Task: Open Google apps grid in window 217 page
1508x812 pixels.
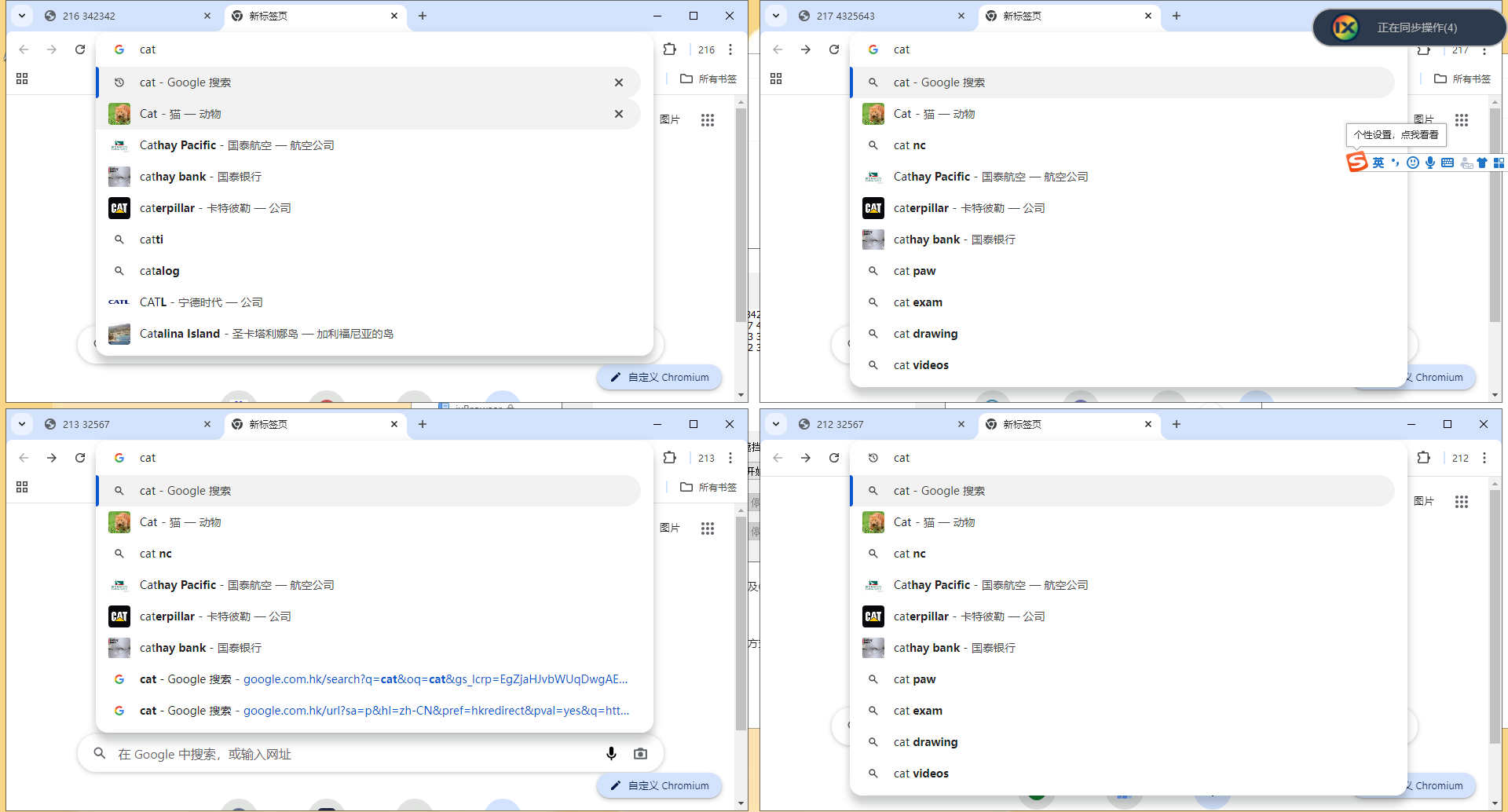Action: click(x=1462, y=120)
